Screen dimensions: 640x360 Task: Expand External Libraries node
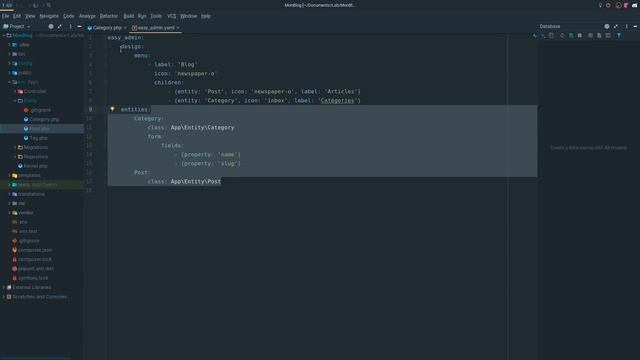[4, 287]
